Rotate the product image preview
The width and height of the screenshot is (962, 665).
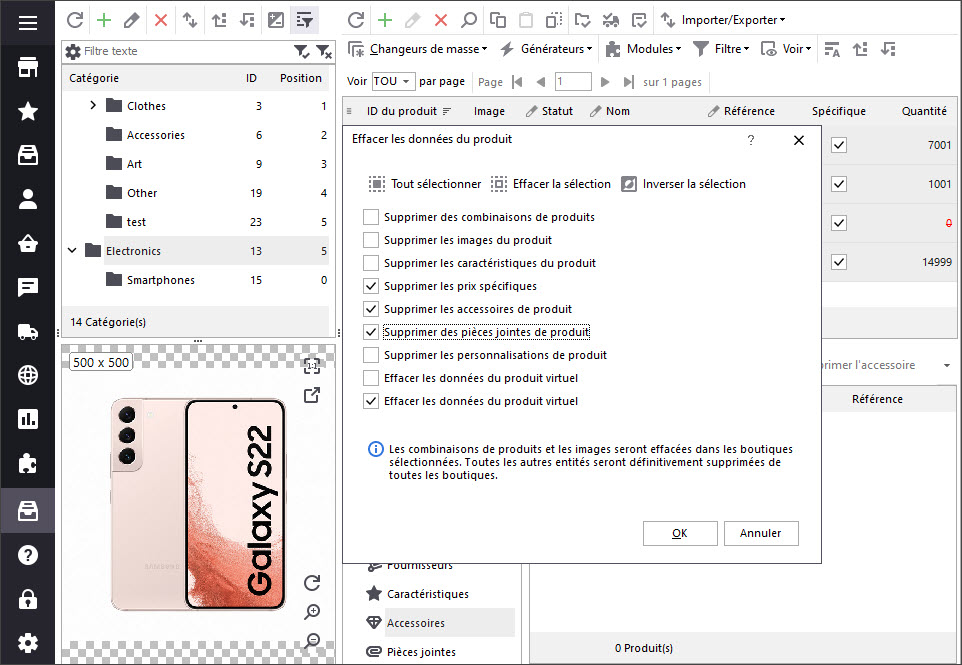(x=312, y=582)
